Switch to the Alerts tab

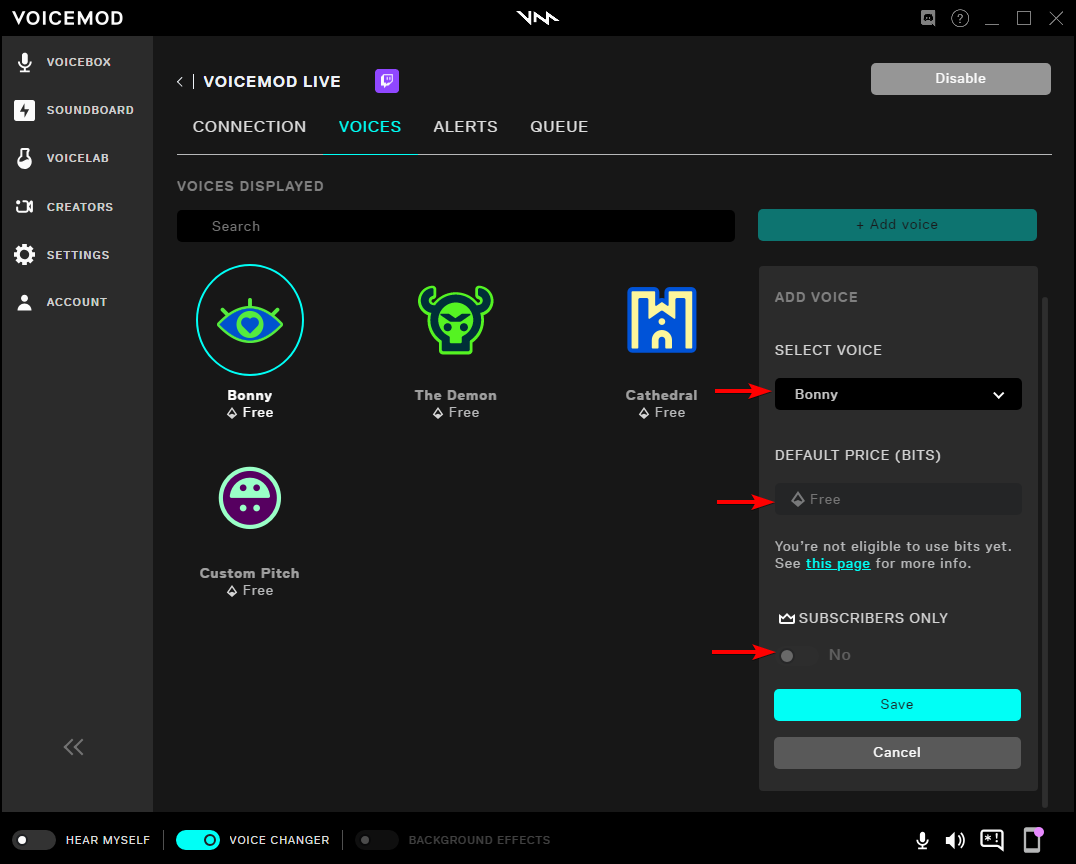coord(465,127)
